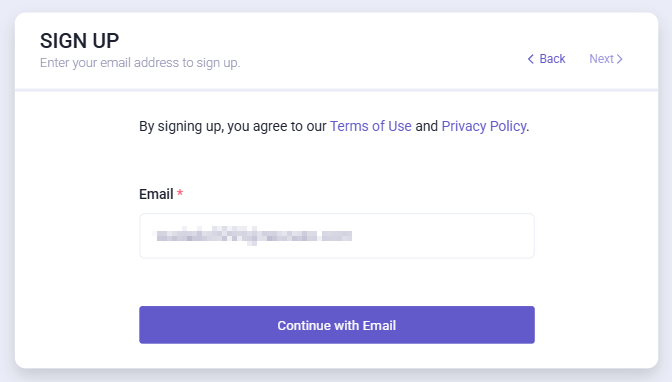Click the word 'Policy' in the privacy link
The height and width of the screenshot is (382, 672).
pyautogui.click(x=508, y=126)
